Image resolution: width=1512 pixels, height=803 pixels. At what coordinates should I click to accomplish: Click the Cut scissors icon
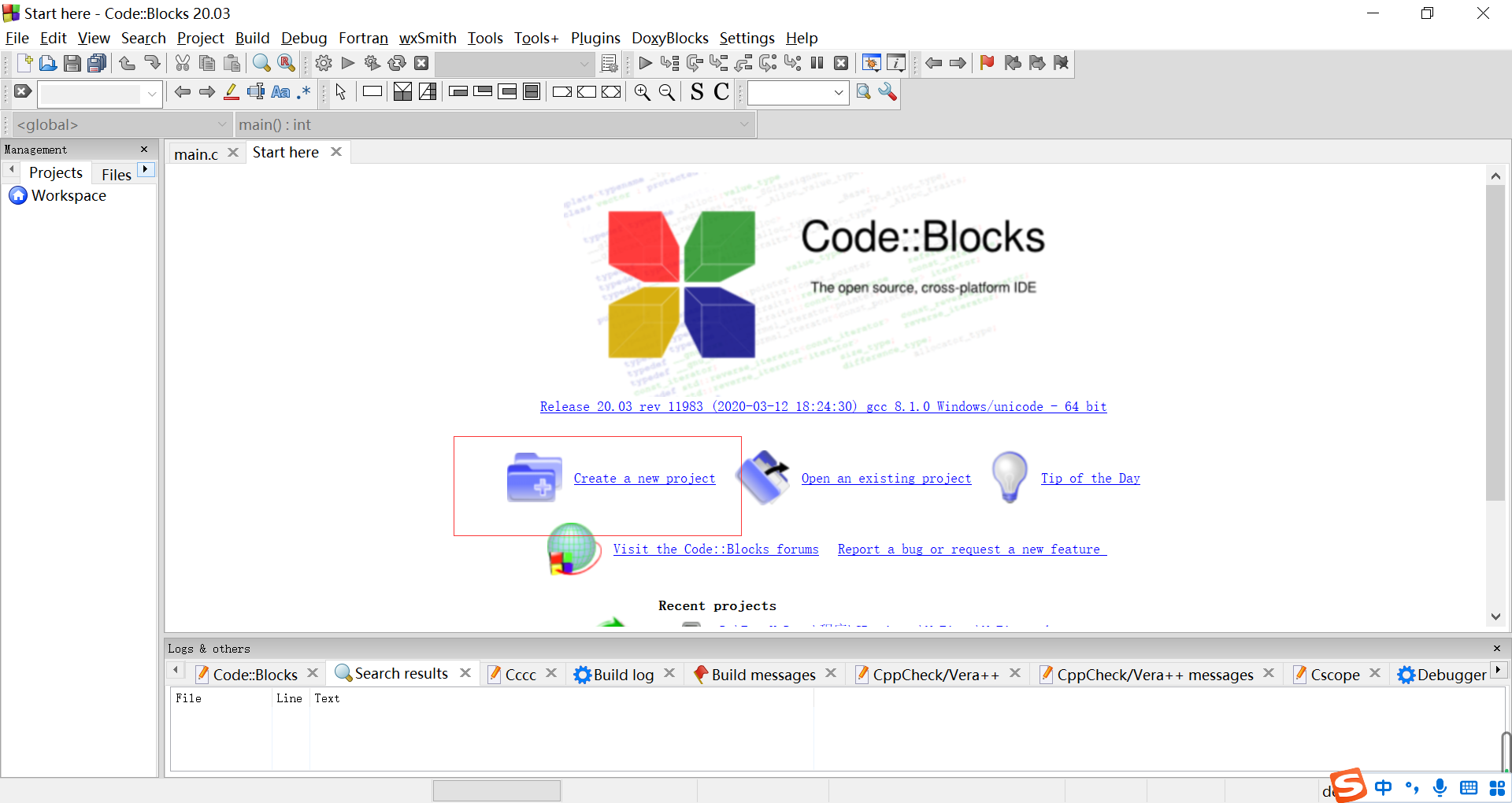point(183,63)
